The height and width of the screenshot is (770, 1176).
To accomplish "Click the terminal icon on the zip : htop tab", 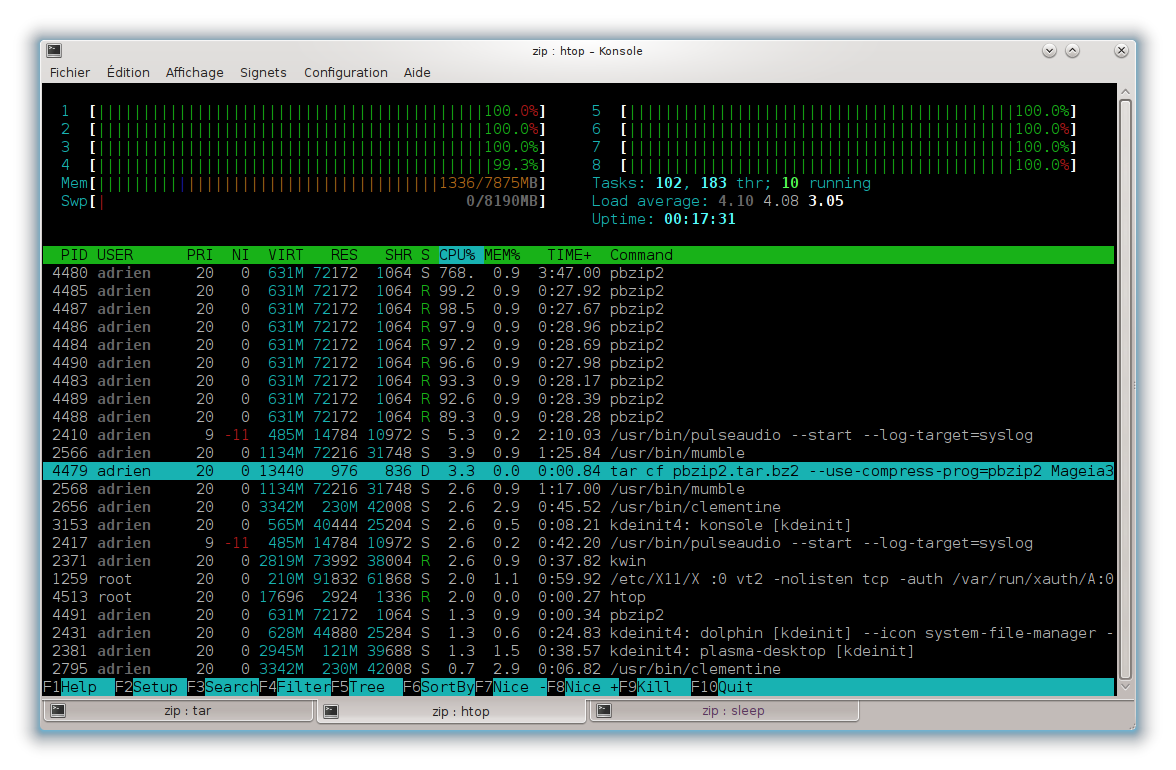I will click(x=331, y=711).
